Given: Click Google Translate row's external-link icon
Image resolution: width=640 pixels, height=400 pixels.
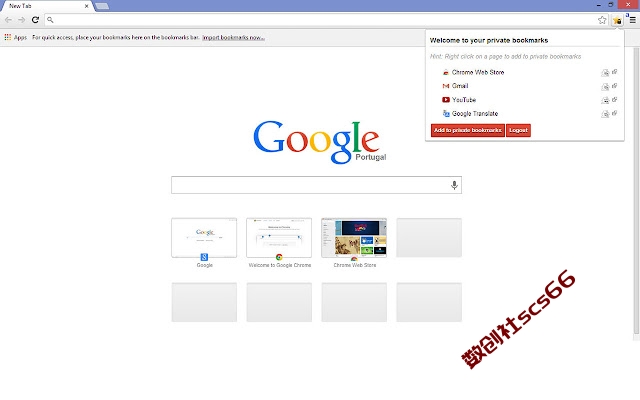Looking at the screenshot, I should [x=614, y=113].
